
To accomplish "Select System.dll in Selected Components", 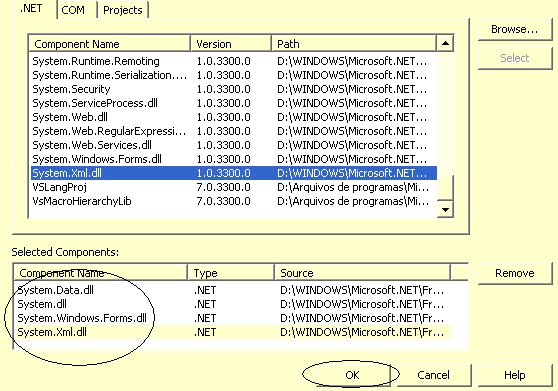I will pos(233,304).
